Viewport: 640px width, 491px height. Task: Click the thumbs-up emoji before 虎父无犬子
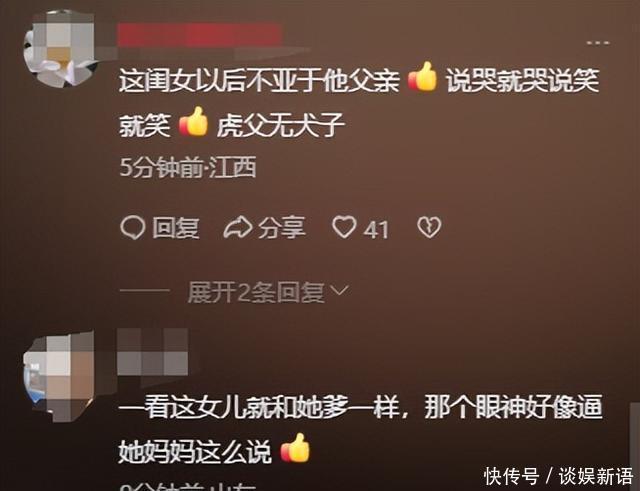tap(193, 121)
